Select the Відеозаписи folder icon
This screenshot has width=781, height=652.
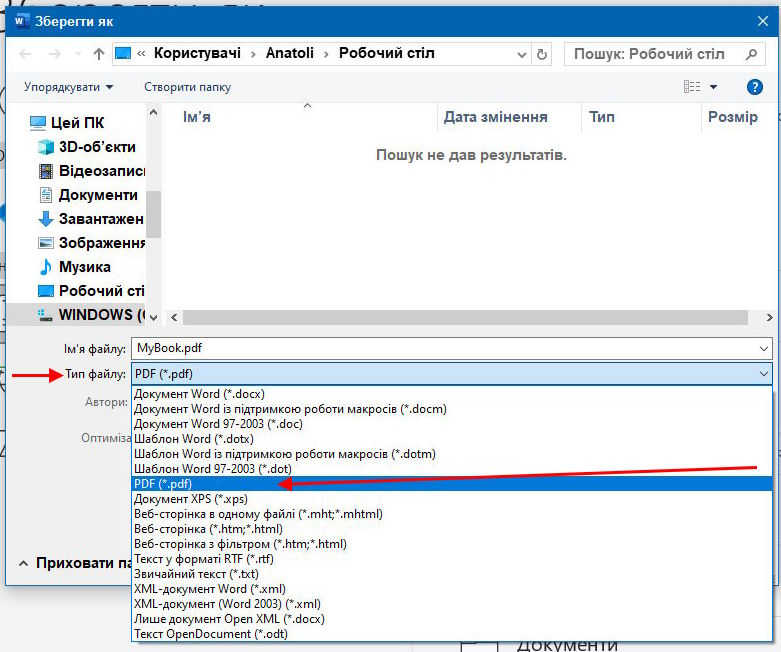[46, 171]
